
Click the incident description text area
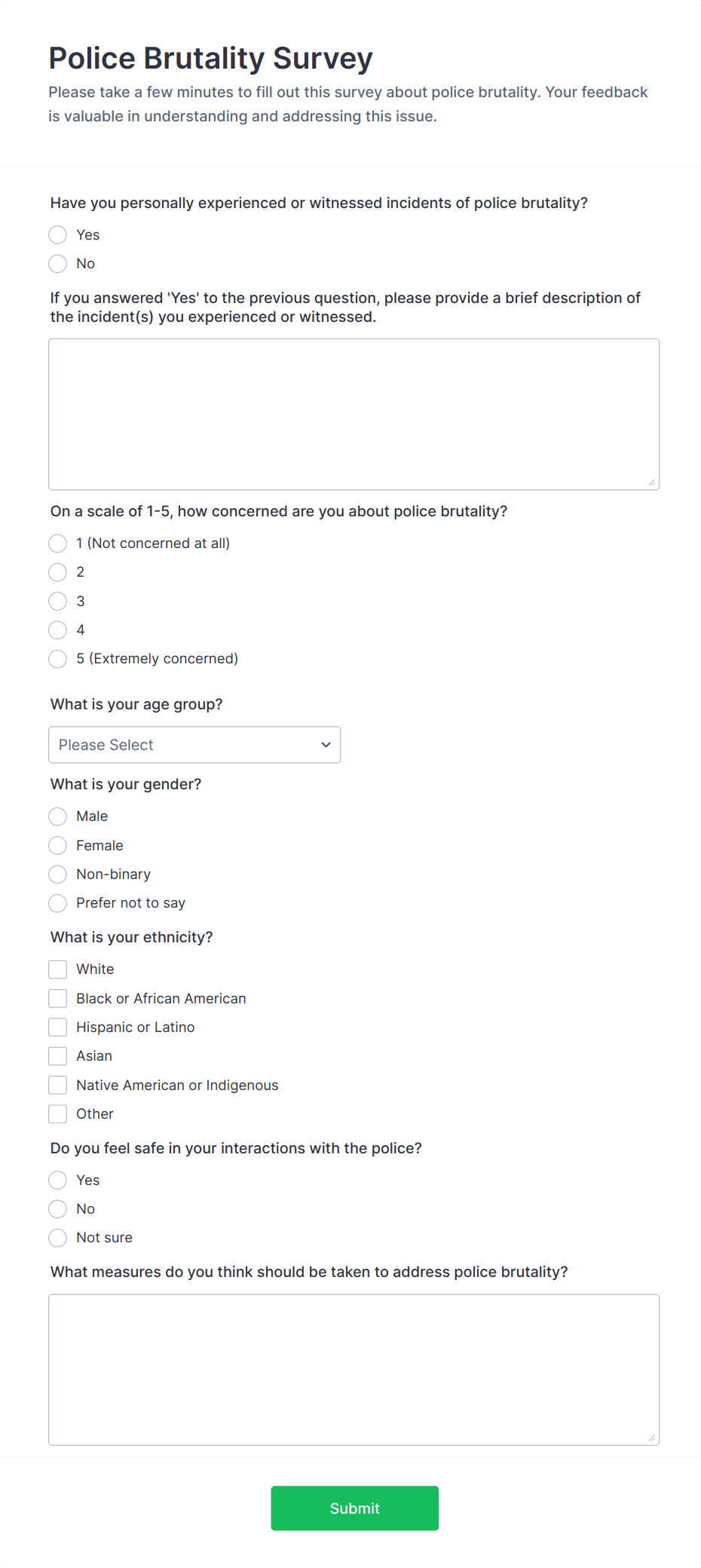tap(354, 414)
